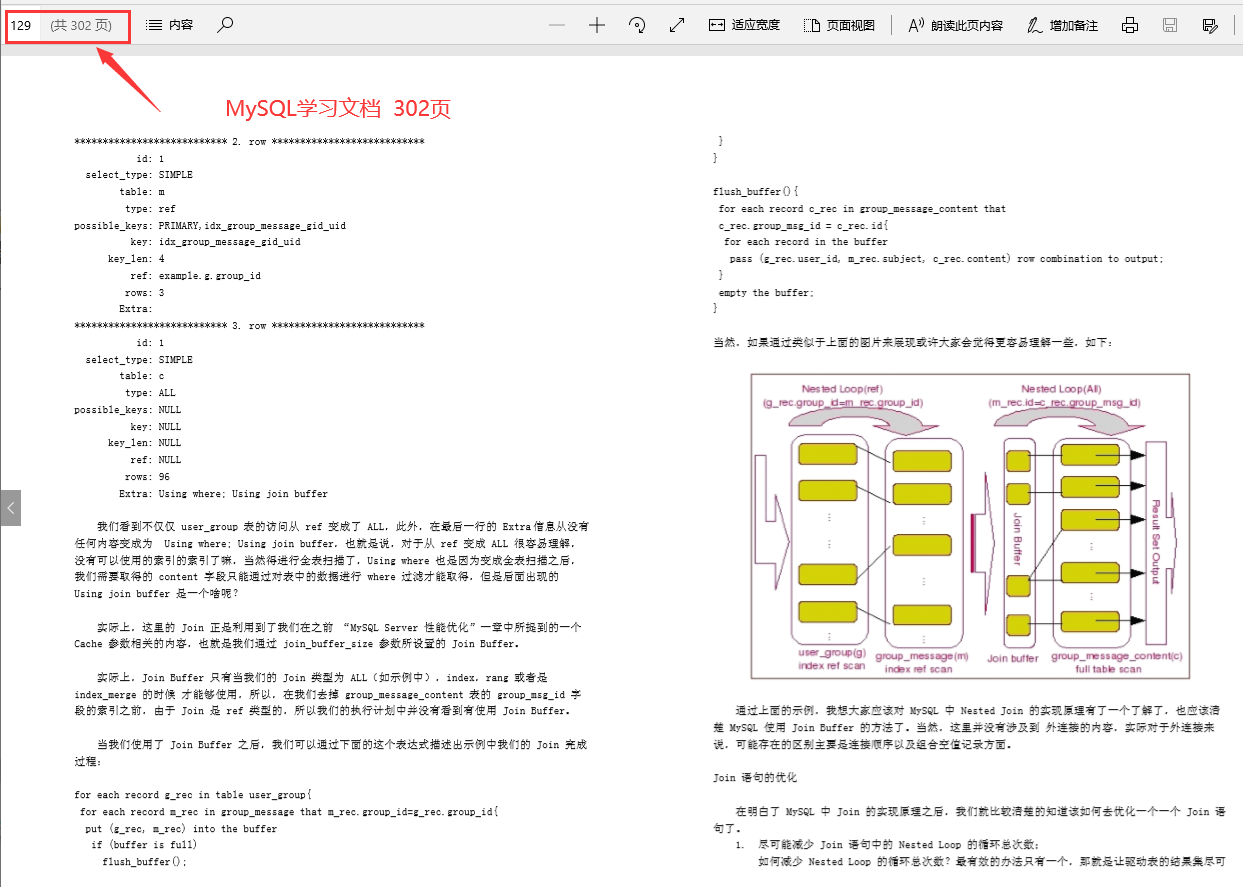Click the total pages text '(共 302 页)'
Viewport: 1243px width, 887px height.
[81, 25]
